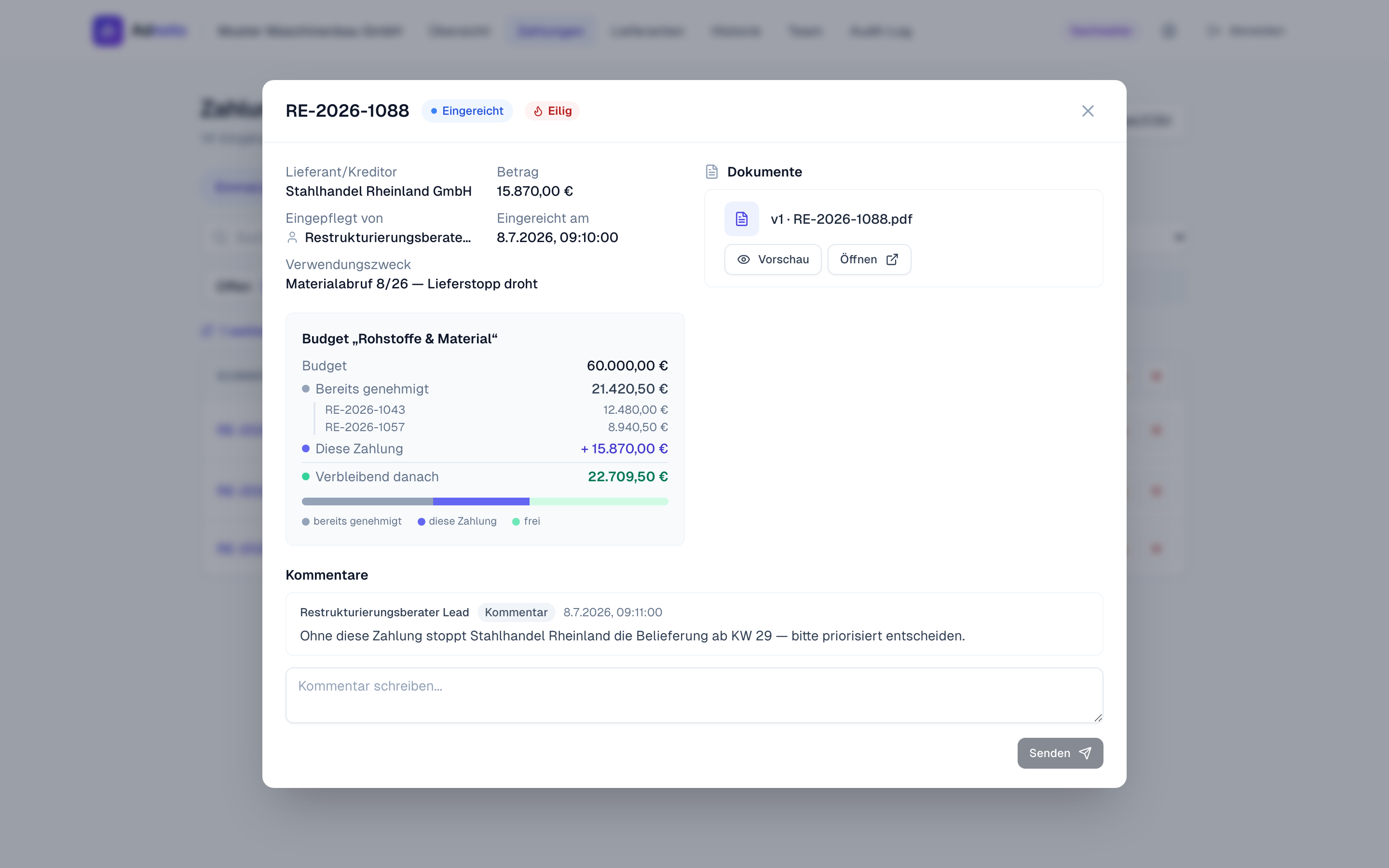Select file name v1 · RE-2026-1088.pdf
Image resolution: width=1389 pixels, height=868 pixels.
click(x=841, y=219)
